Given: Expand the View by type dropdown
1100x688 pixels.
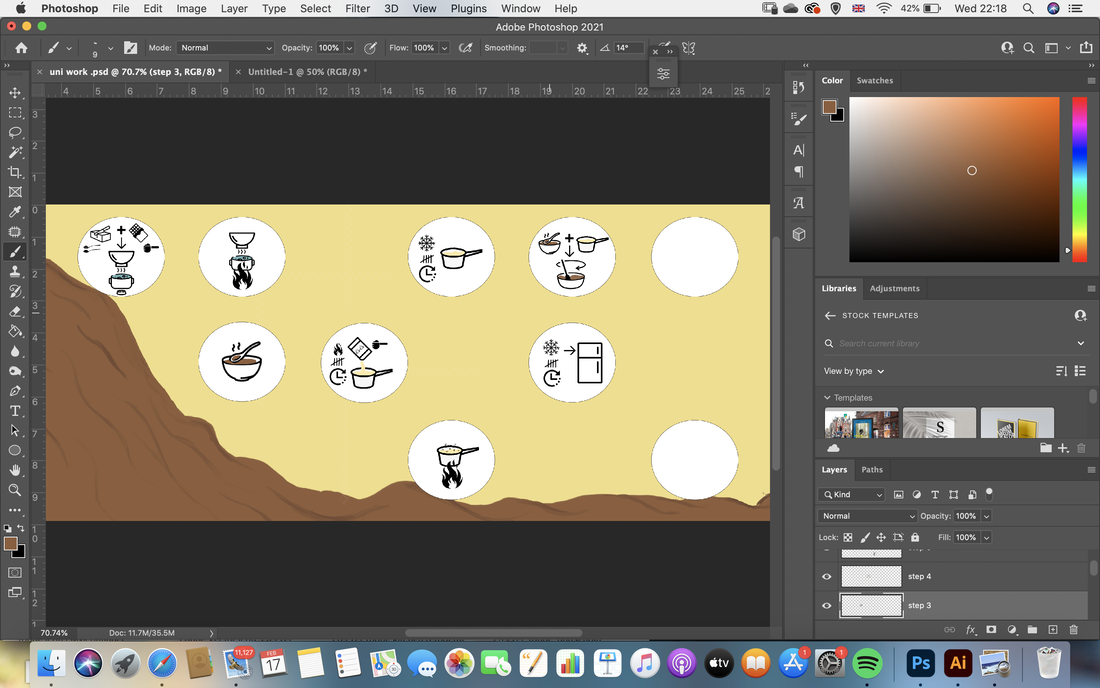Looking at the screenshot, I should (854, 371).
